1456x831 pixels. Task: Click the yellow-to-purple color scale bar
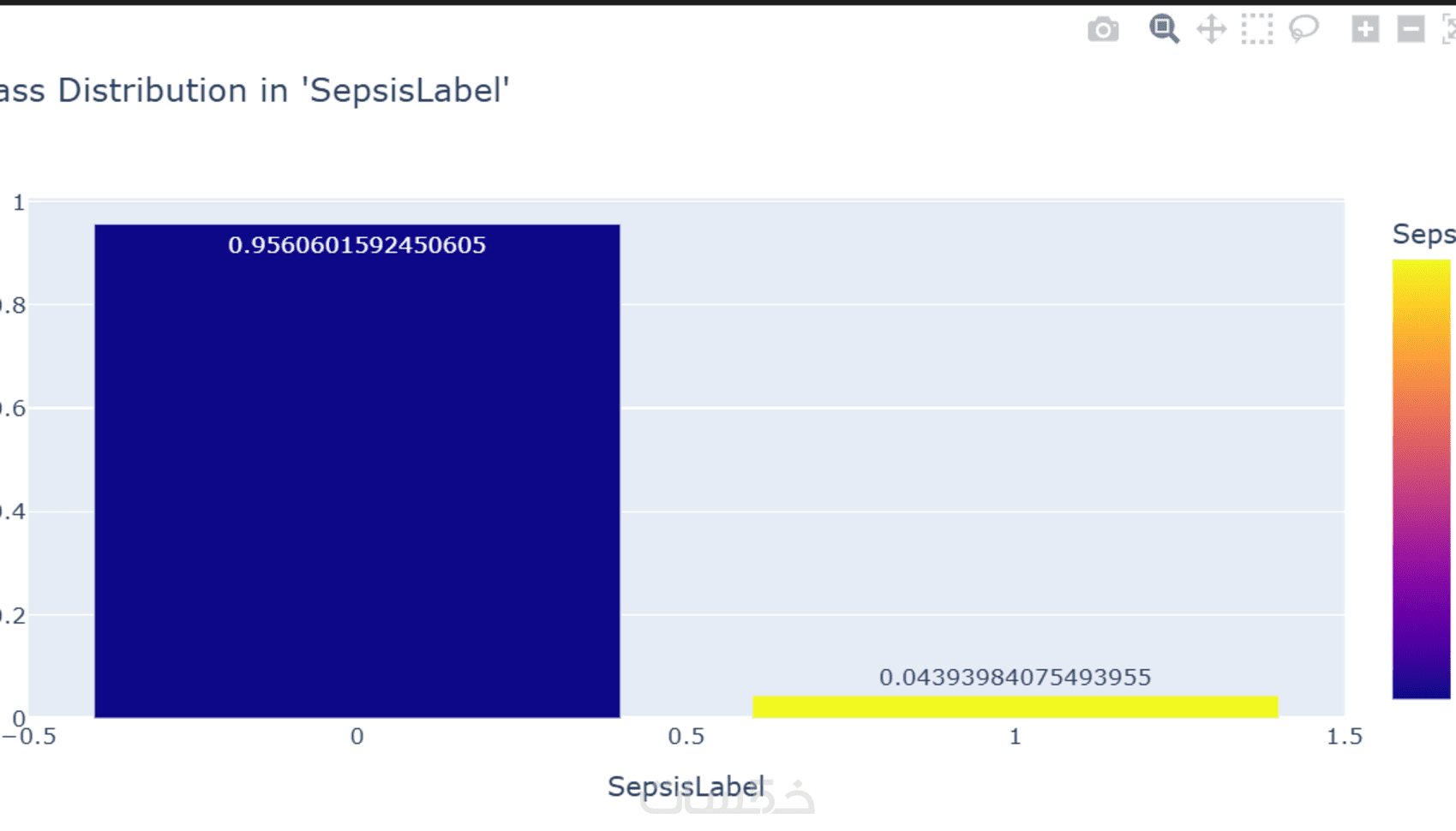[1421, 478]
